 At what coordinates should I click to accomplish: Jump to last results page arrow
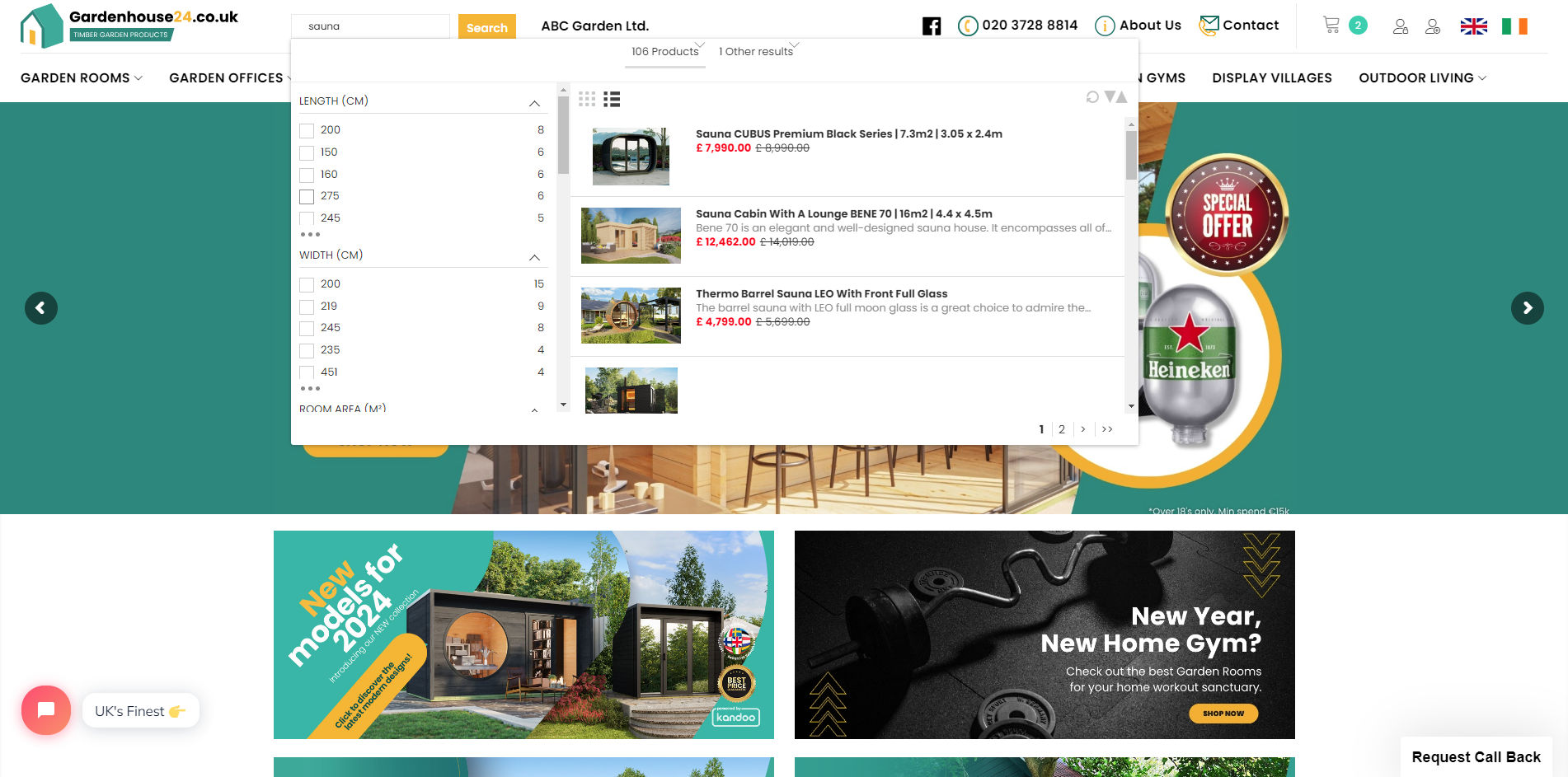(1107, 429)
